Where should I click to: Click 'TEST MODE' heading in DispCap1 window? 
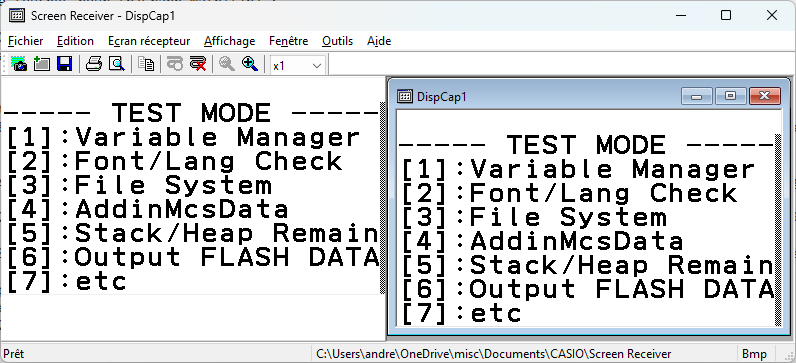pyautogui.click(x=586, y=145)
